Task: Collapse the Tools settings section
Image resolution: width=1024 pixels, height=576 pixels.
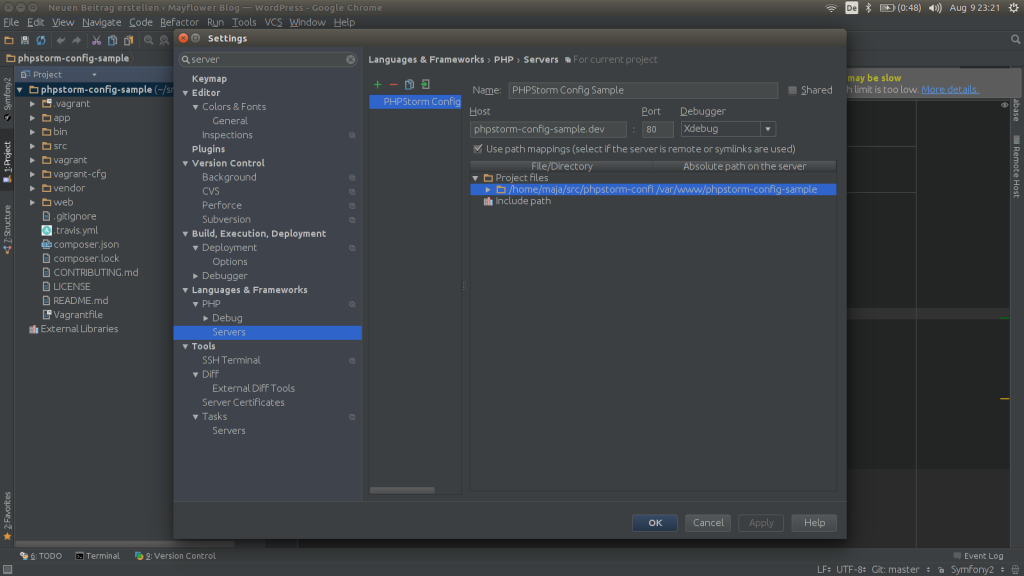Action: pyautogui.click(x=185, y=347)
